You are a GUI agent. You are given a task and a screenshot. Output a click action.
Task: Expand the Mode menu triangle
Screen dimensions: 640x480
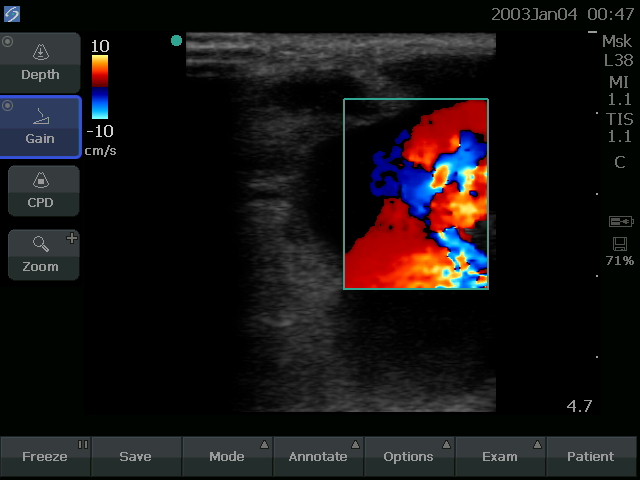264,445
